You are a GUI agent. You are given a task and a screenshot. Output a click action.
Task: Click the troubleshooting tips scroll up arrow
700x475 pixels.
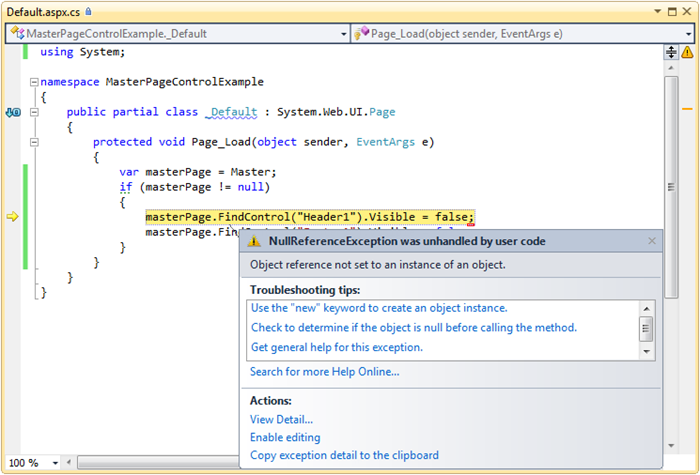tap(646, 308)
